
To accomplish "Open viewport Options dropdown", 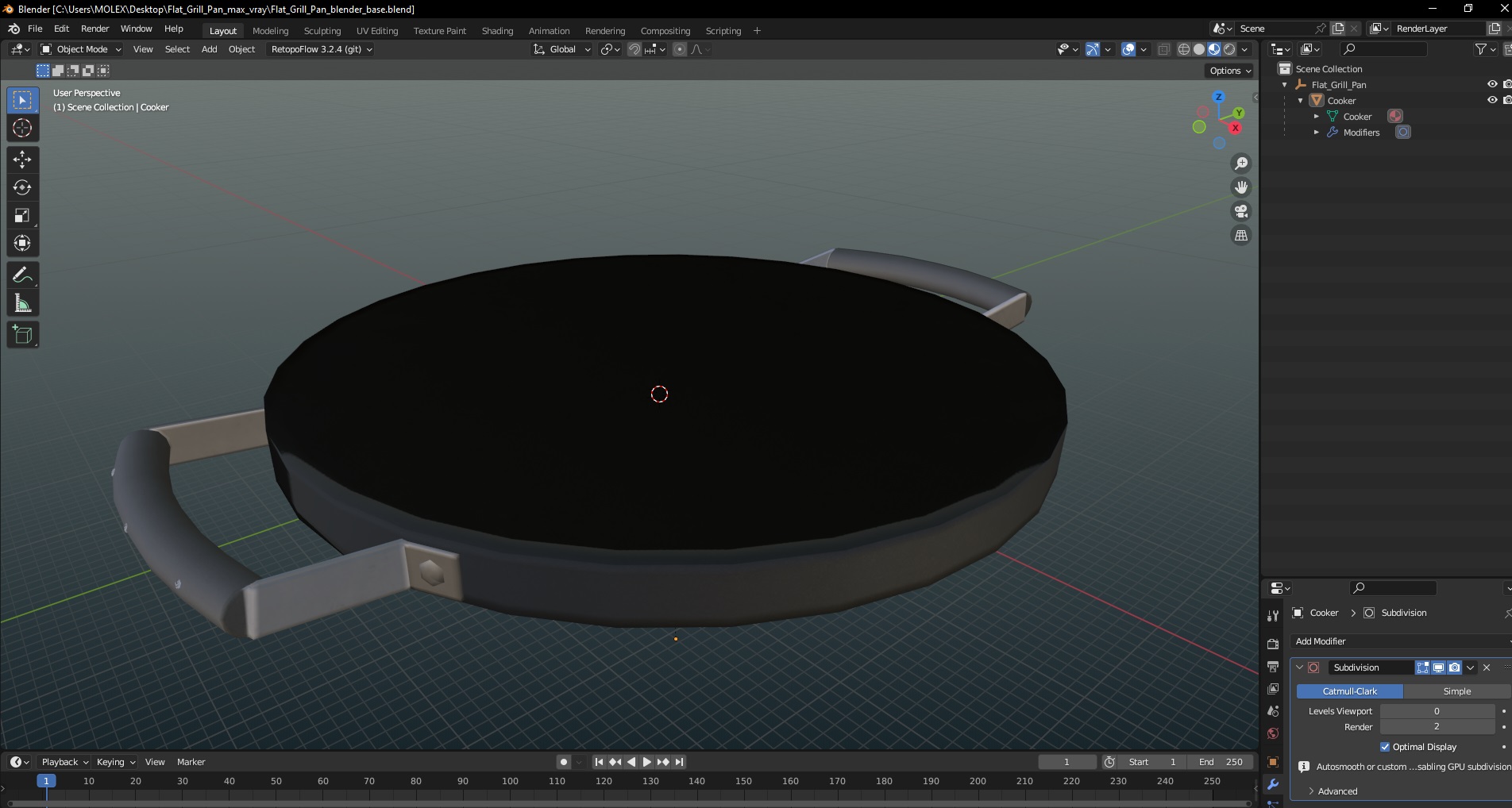I will click(1230, 71).
